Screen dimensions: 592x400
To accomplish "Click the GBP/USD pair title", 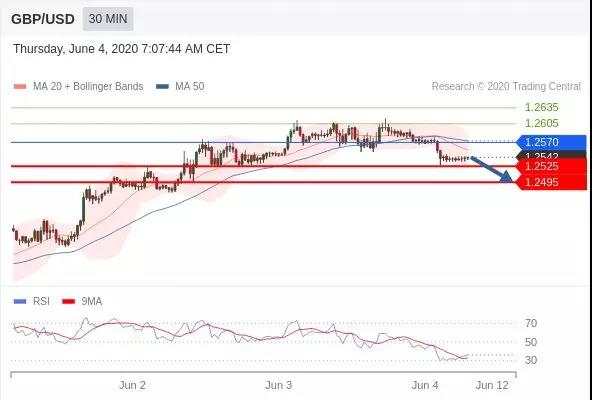I will click(43, 19).
